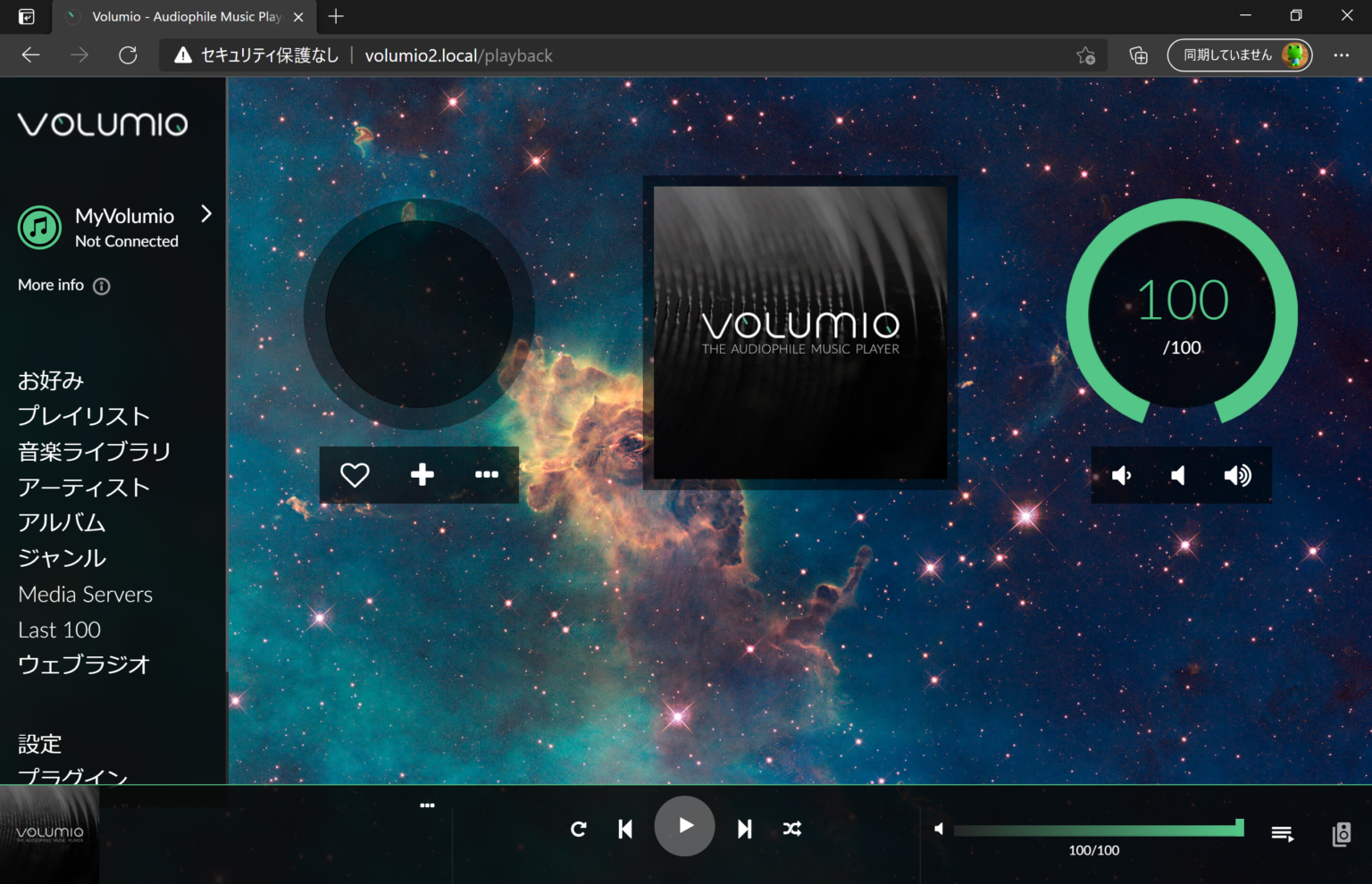
Task: Lower the volume with the quiet speaker icon
Action: click(x=1121, y=474)
